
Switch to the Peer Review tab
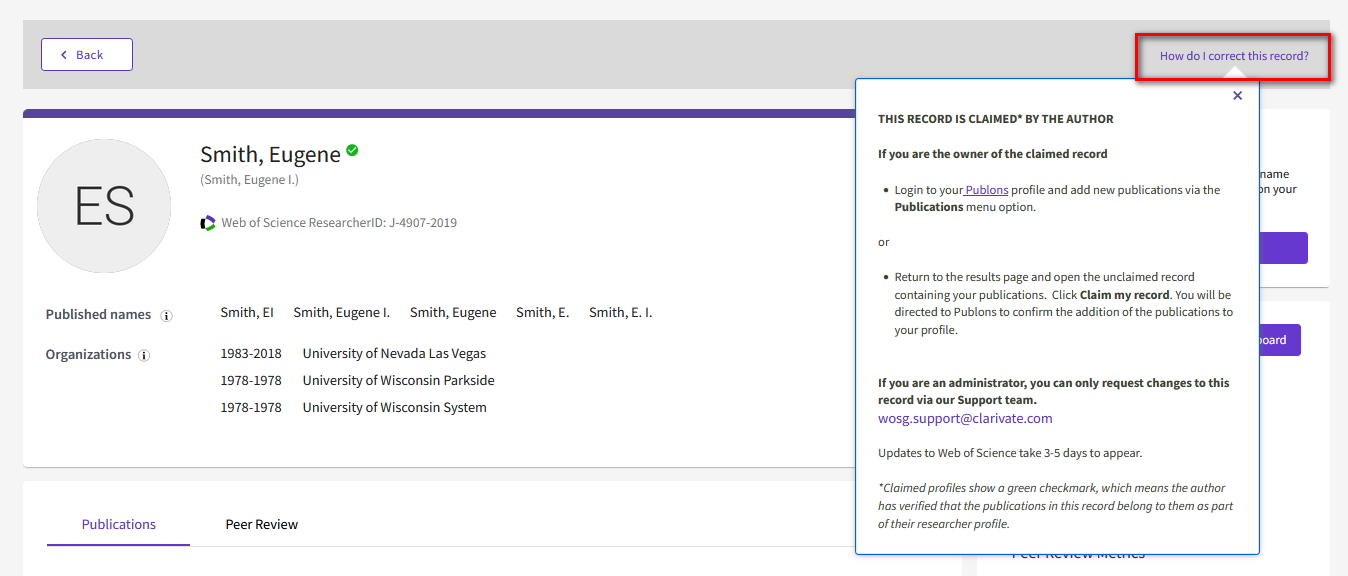click(x=261, y=523)
